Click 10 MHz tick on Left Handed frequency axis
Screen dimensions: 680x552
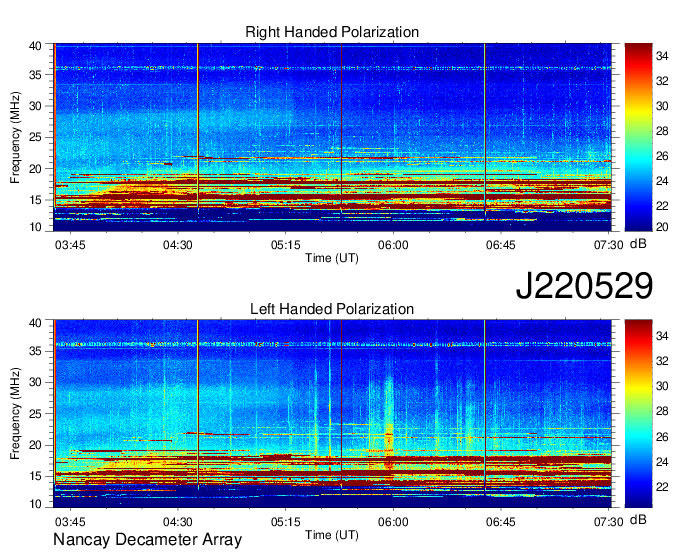pyautogui.click(x=35, y=504)
